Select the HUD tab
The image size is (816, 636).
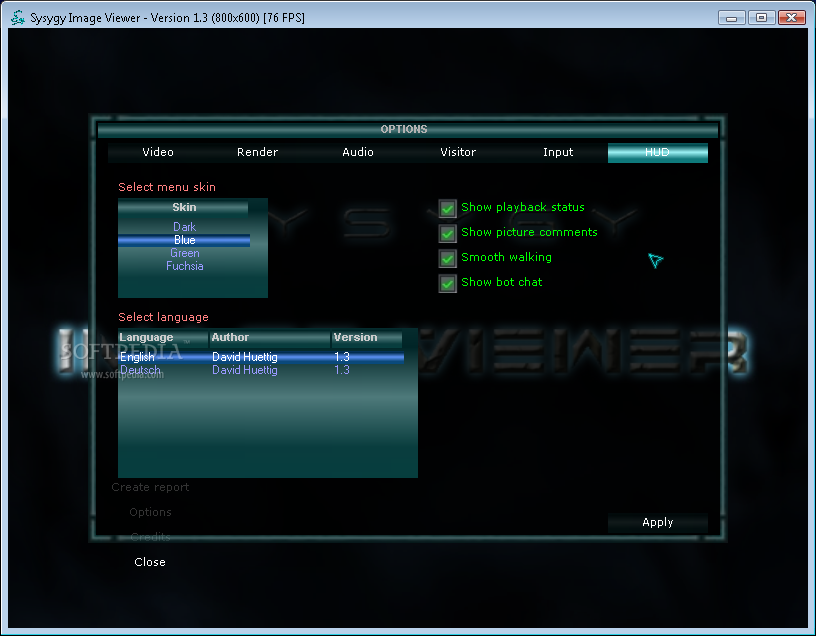[x=658, y=152]
